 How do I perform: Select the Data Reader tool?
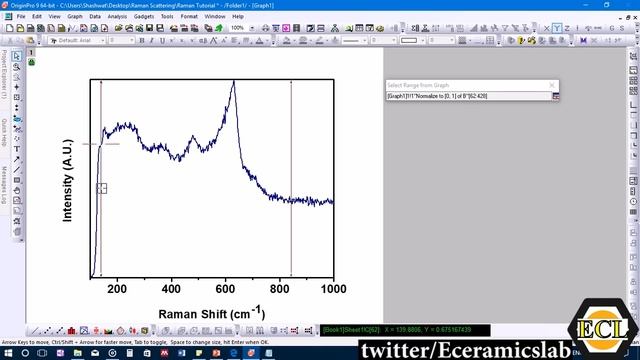click(x=17, y=97)
